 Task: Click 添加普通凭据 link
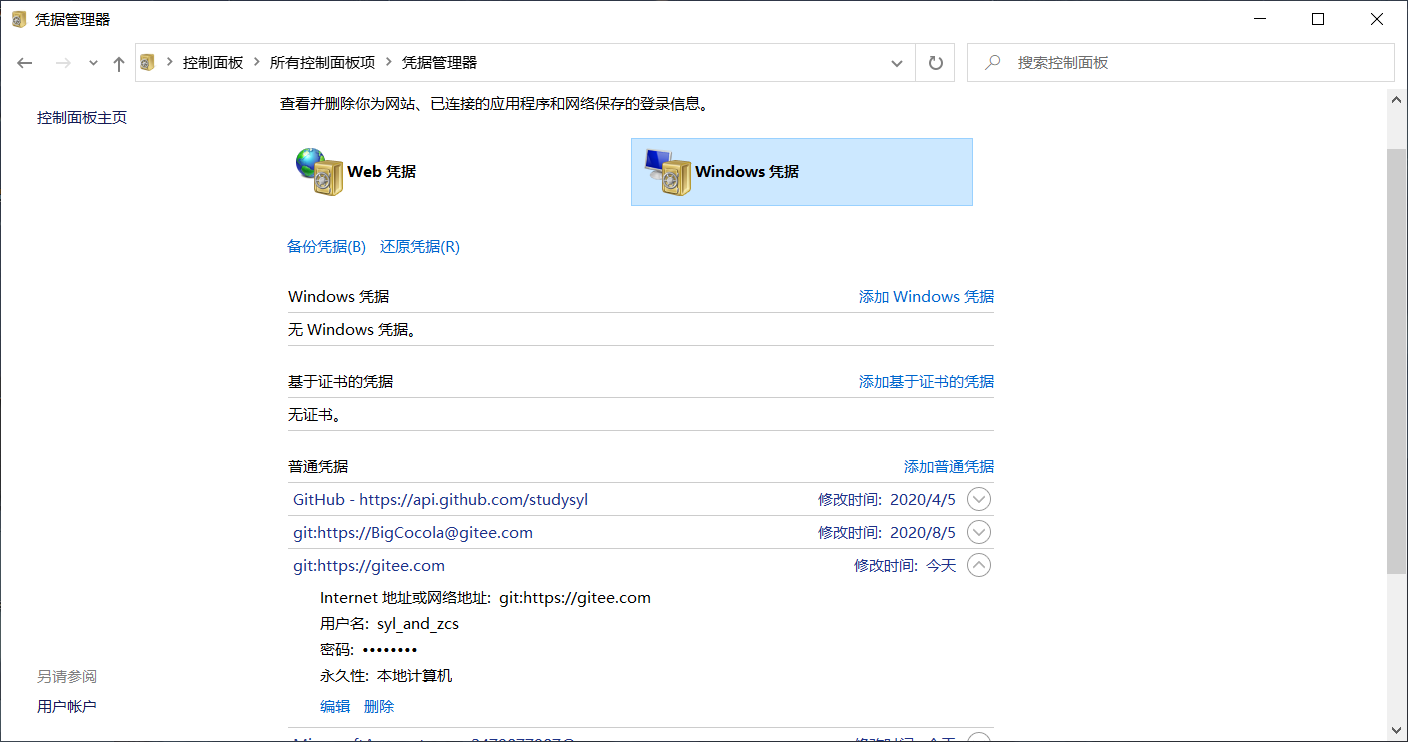pos(949,467)
